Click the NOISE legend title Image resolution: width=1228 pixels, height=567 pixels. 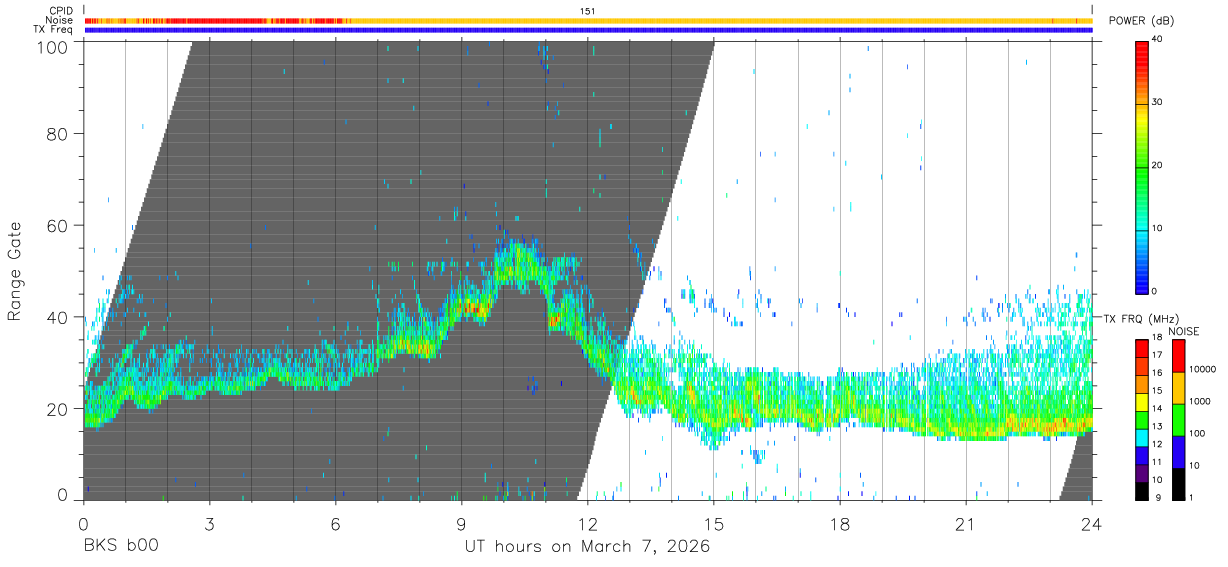(1183, 332)
